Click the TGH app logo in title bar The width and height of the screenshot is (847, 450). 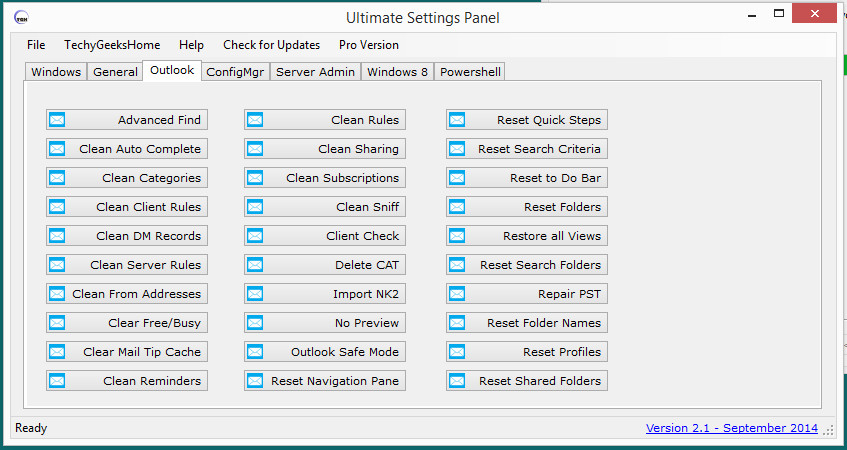tap(21, 17)
